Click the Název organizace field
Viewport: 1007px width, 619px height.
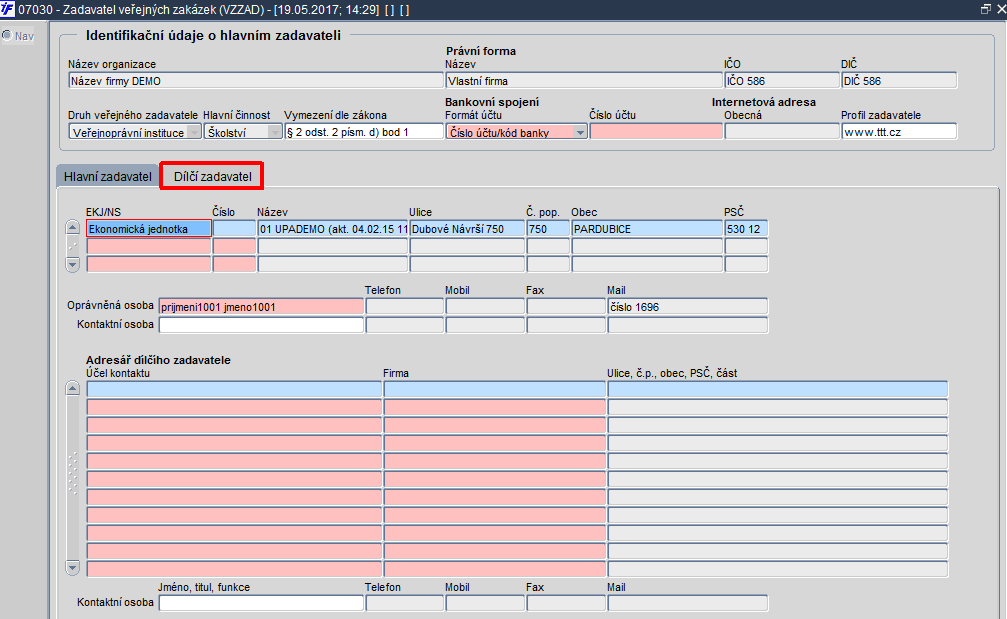coord(256,80)
